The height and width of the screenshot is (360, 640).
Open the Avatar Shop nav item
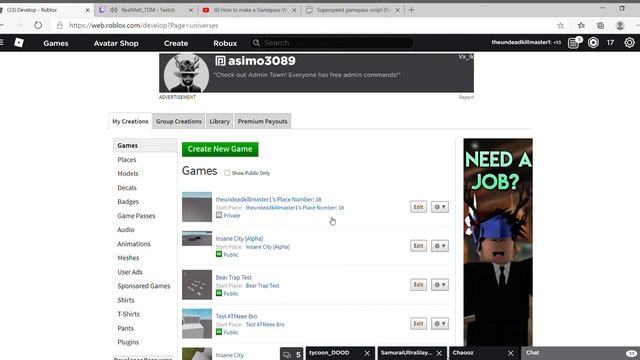tap(116, 43)
